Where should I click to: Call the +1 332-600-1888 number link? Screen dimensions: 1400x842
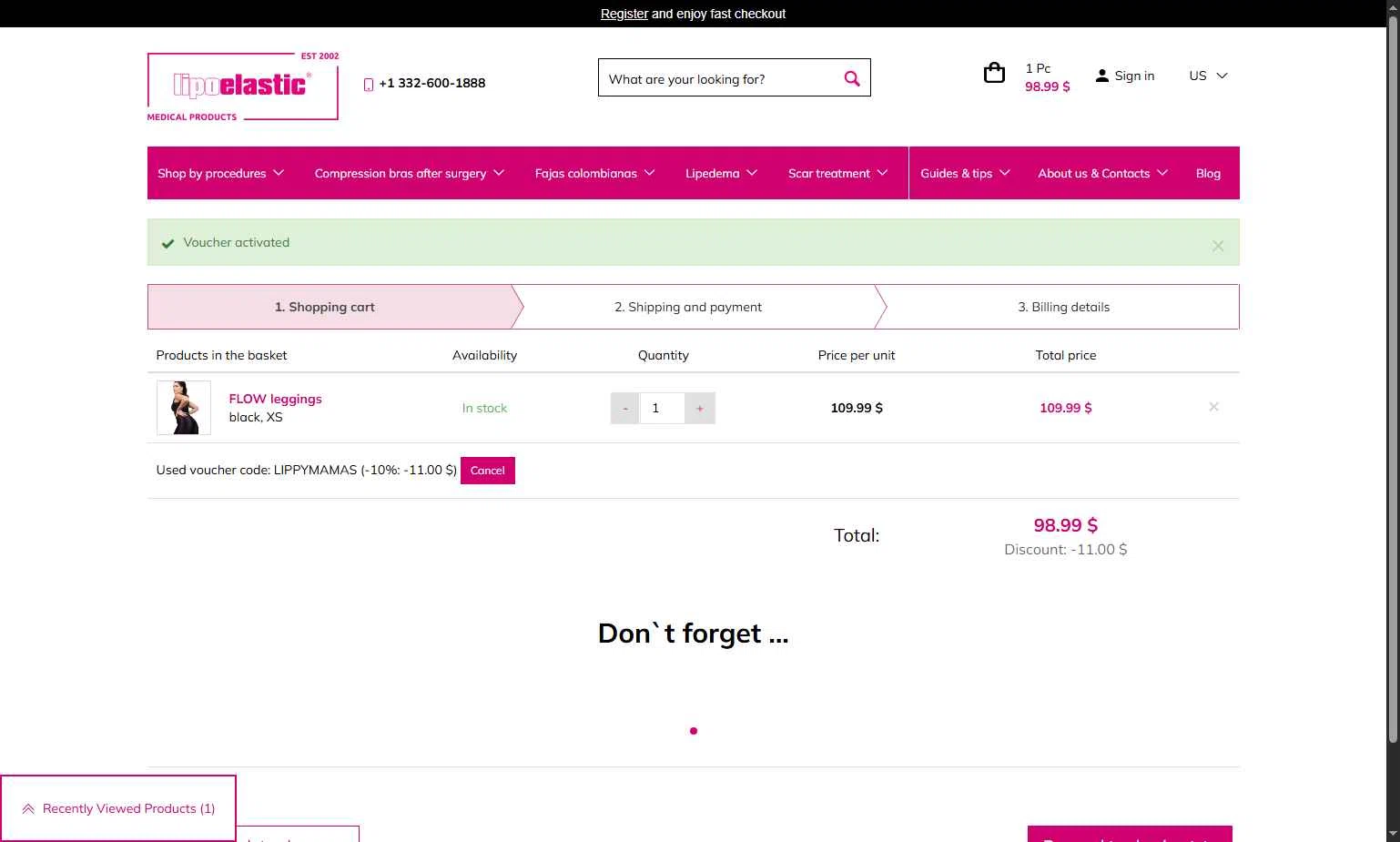coord(432,83)
